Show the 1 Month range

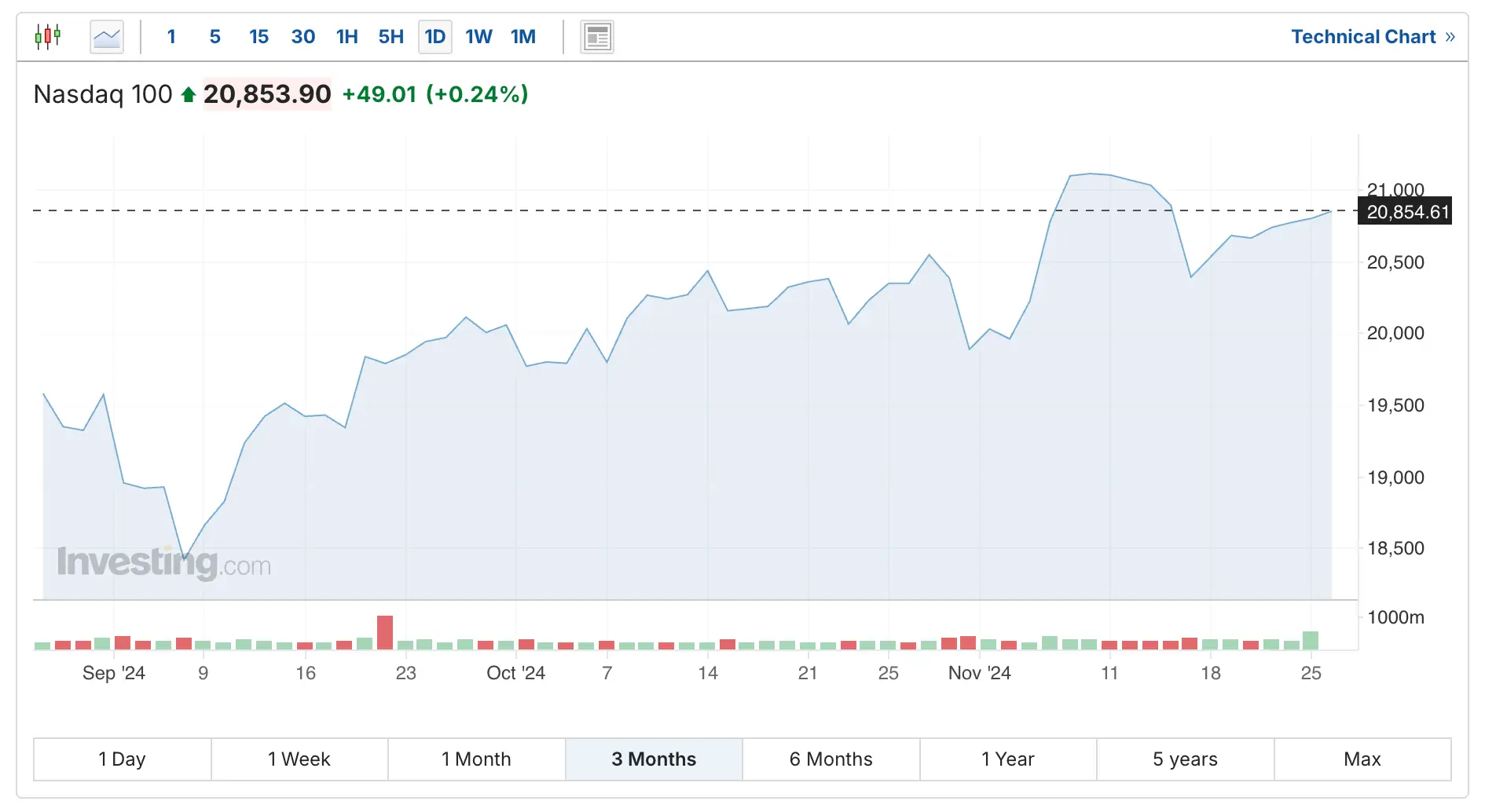[477, 759]
